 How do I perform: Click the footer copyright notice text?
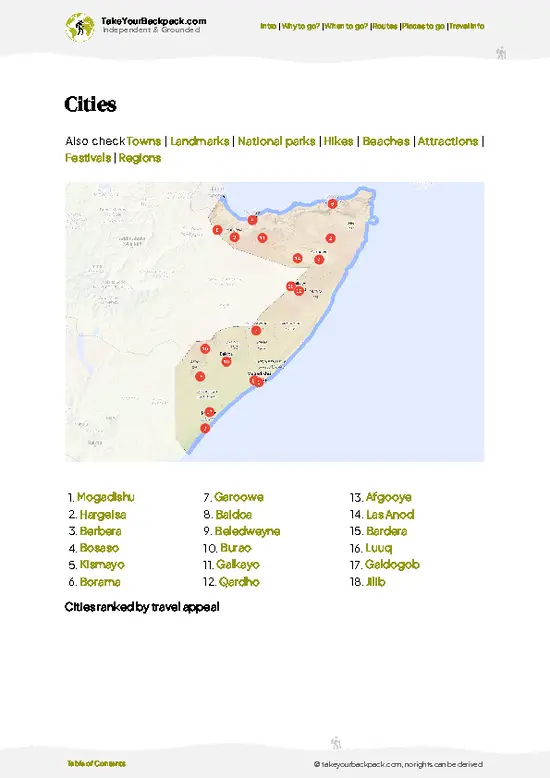pyautogui.click(x=398, y=764)
